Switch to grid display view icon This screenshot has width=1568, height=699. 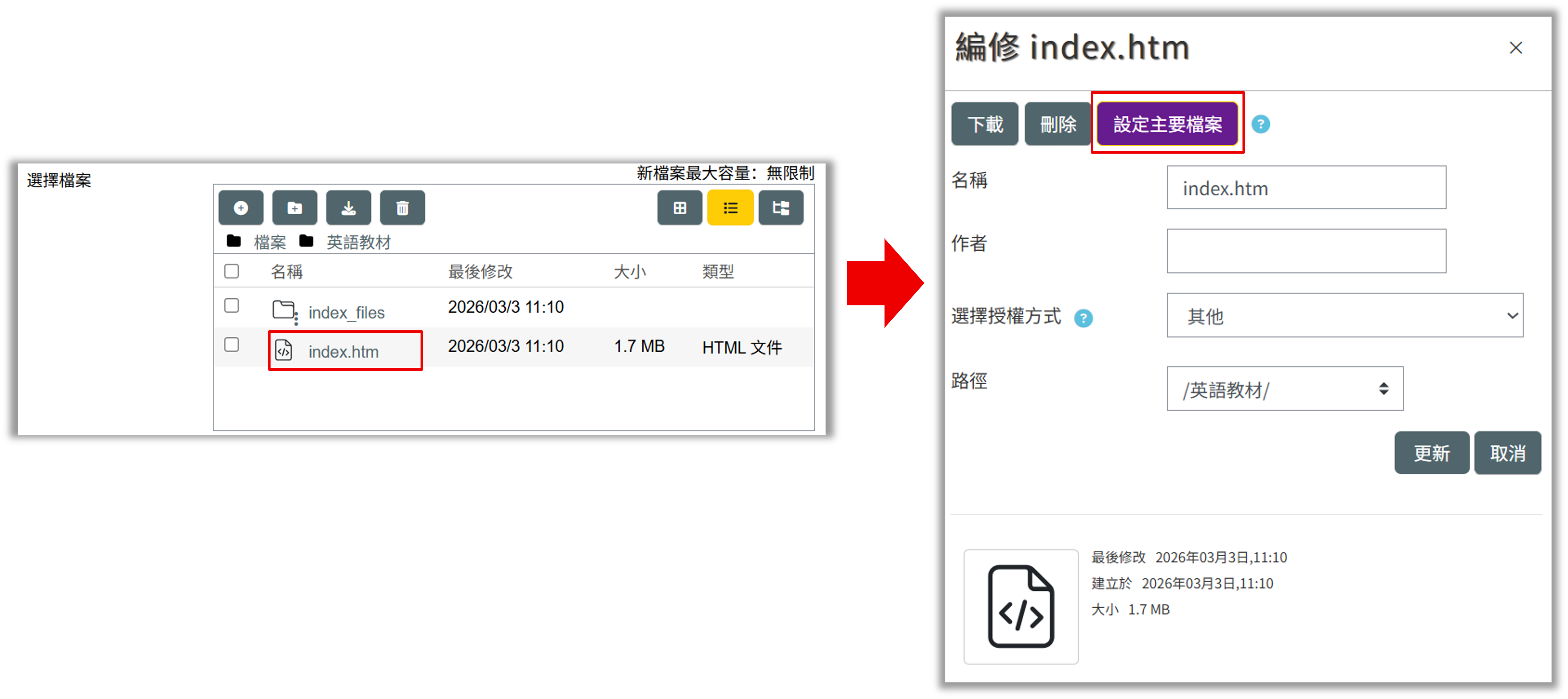tap(679, 207)
